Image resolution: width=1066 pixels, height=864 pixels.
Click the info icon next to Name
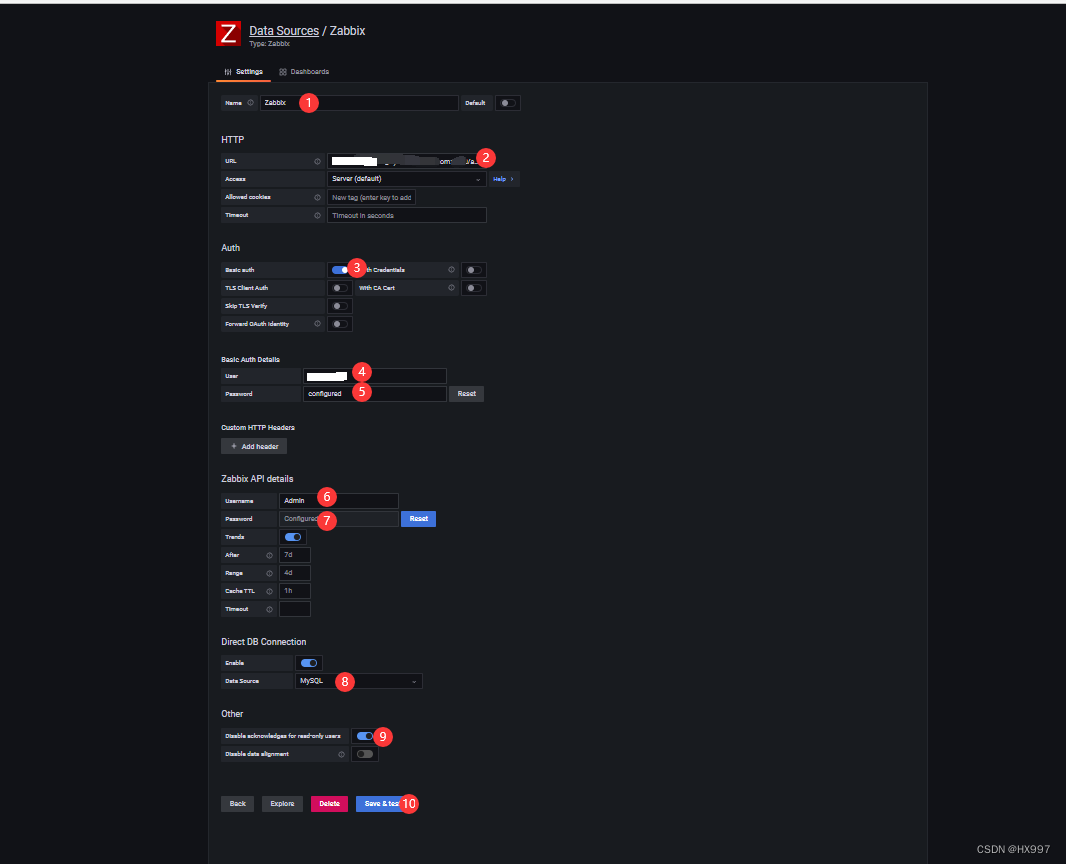pyautogui.click(x=250, y=103)
